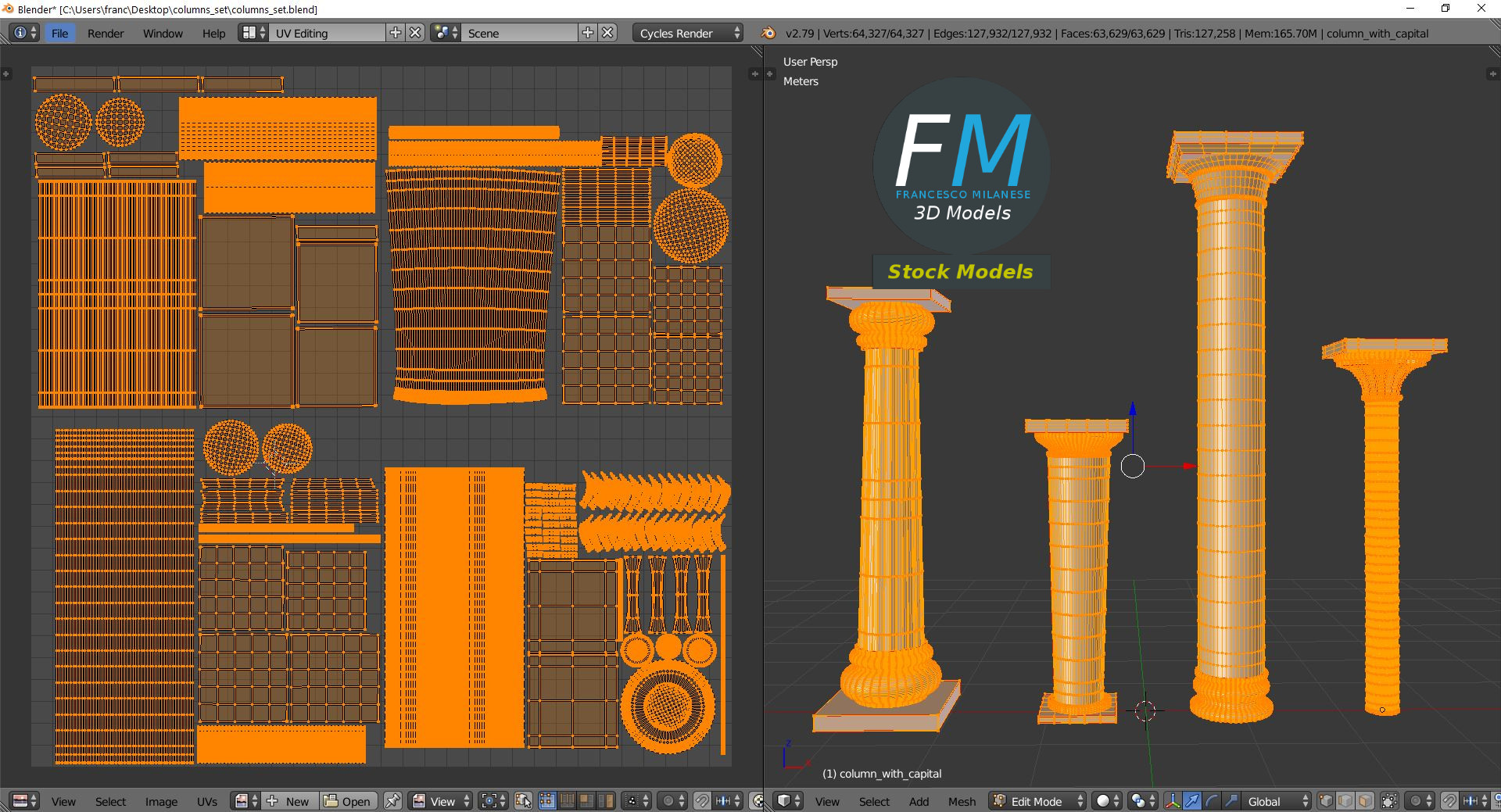This screenshot has height=812, width=1501.
Task: Open the Cycles Render engine dropdown
Action: tap(688, 33)
